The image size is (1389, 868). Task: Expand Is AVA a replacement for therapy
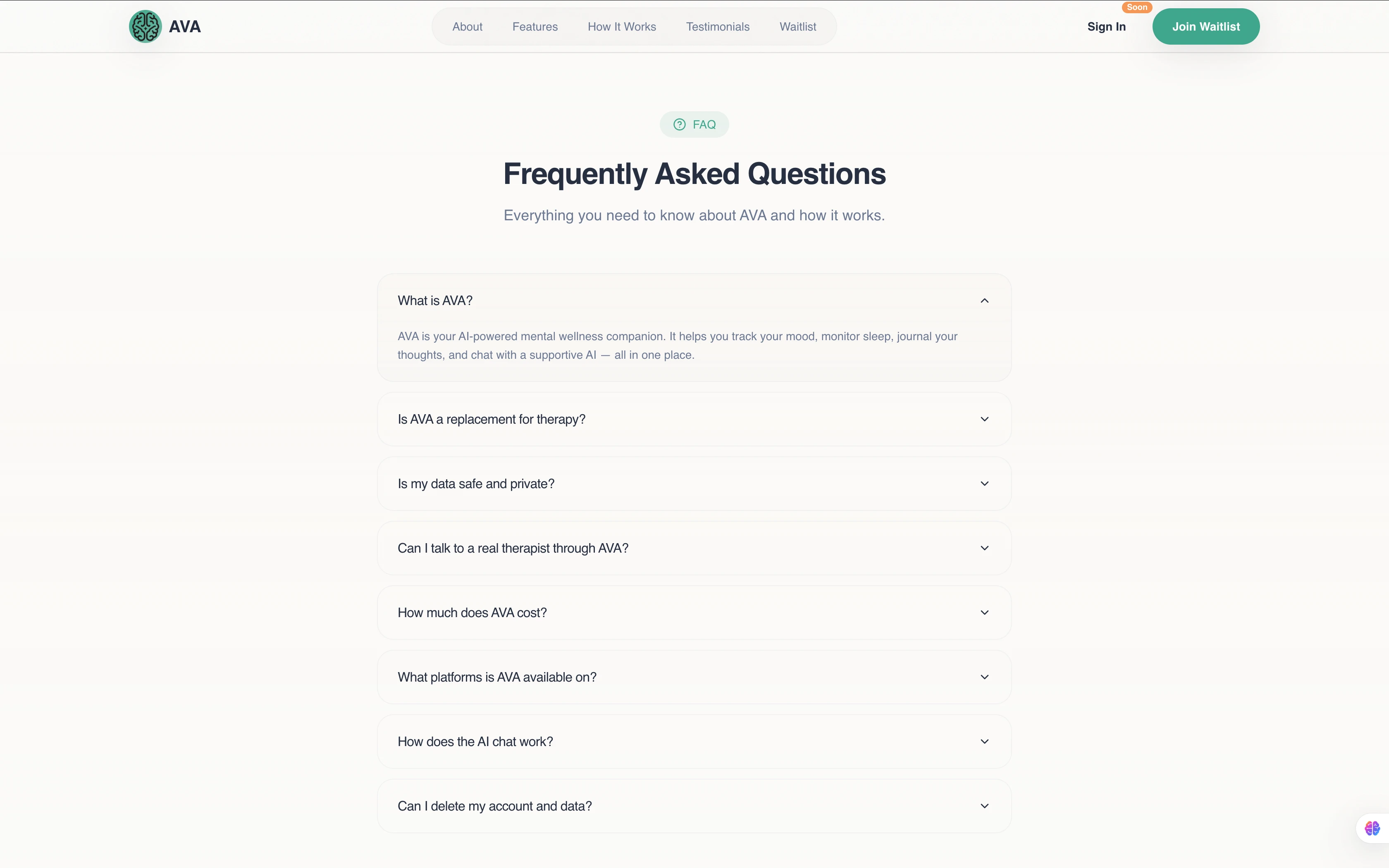tap(984, 419)
